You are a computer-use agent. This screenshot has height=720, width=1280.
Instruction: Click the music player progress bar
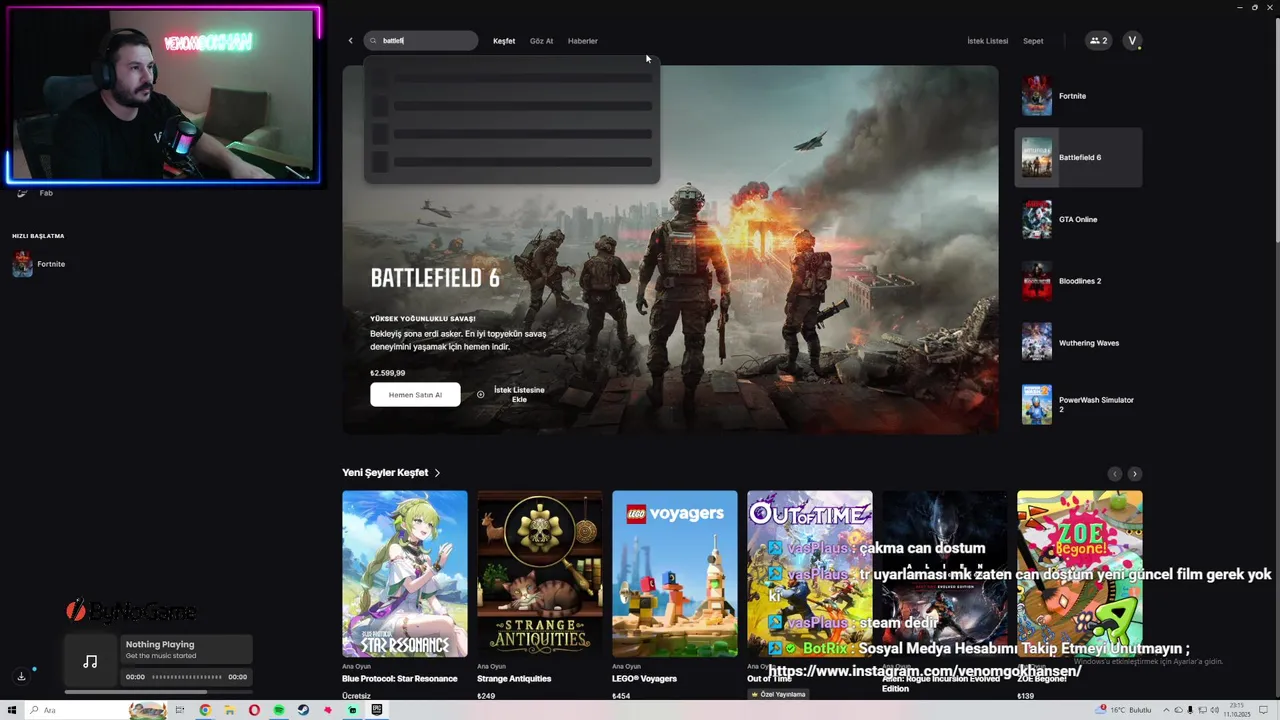185,677
